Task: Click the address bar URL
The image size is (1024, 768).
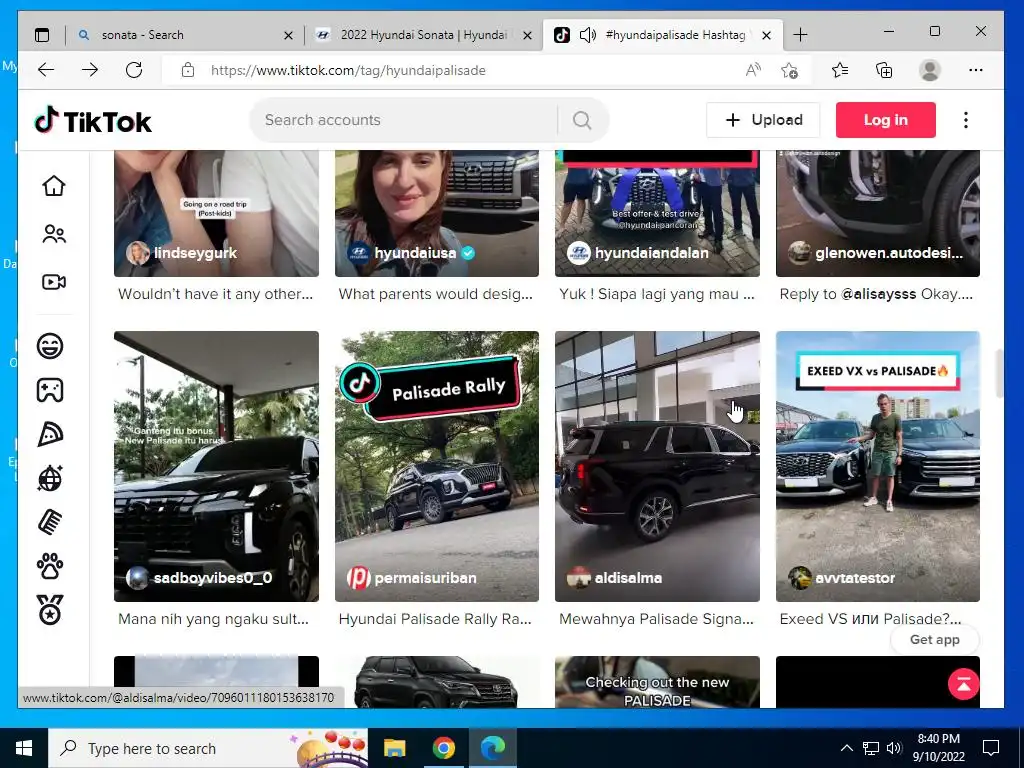Action: click(348, 71)
